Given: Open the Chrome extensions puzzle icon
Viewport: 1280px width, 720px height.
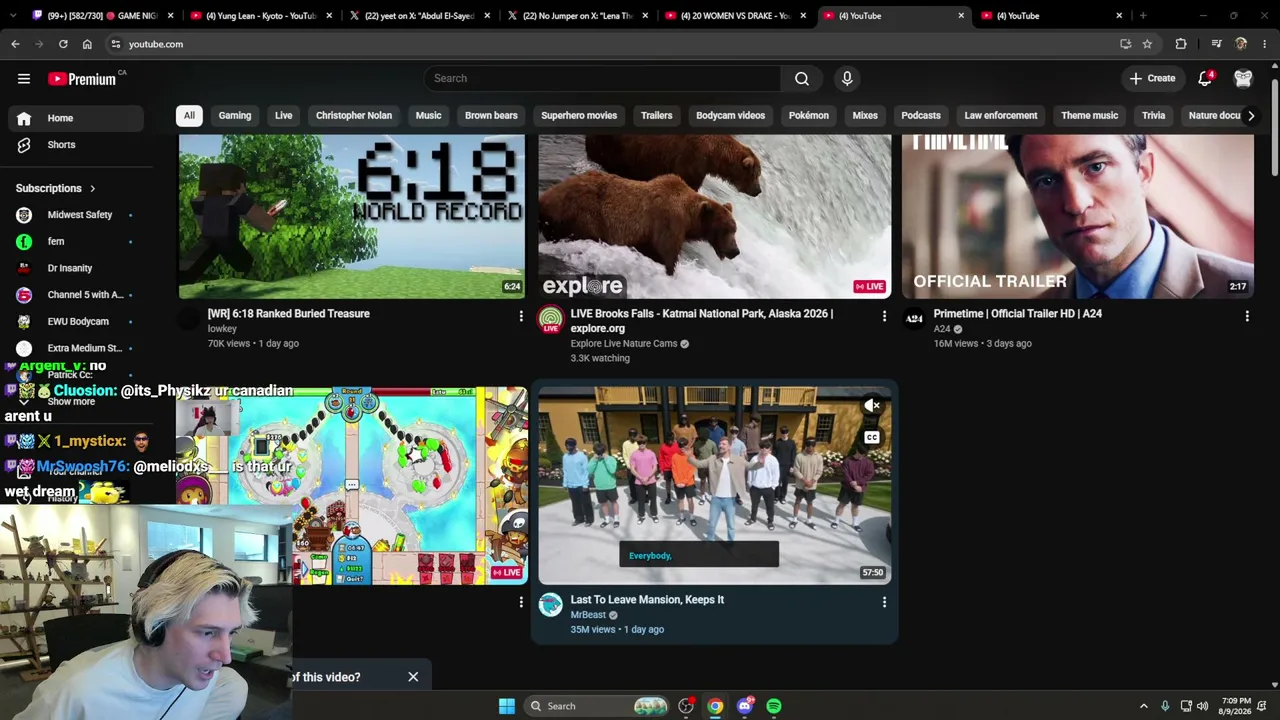Looking at the screenshot, I should [1181, 44].
